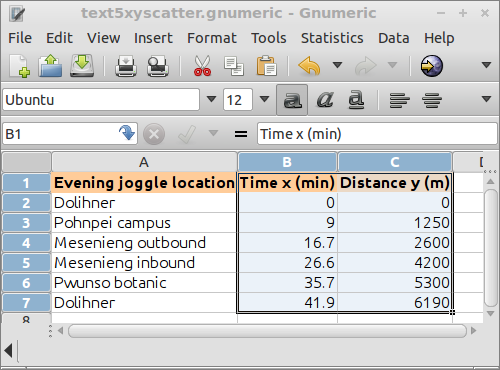Open the cell selector arrow in name box
The image size is (500, 370).
tap(127, 133)
